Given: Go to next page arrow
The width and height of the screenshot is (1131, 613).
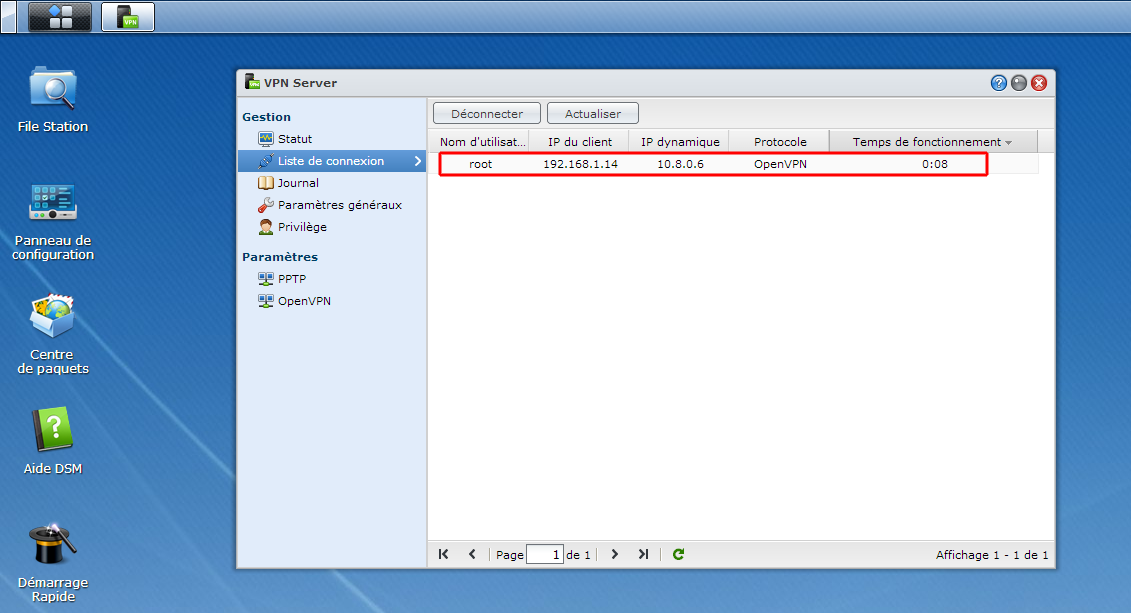Looking at the screenshot, I should click(615, 554).
